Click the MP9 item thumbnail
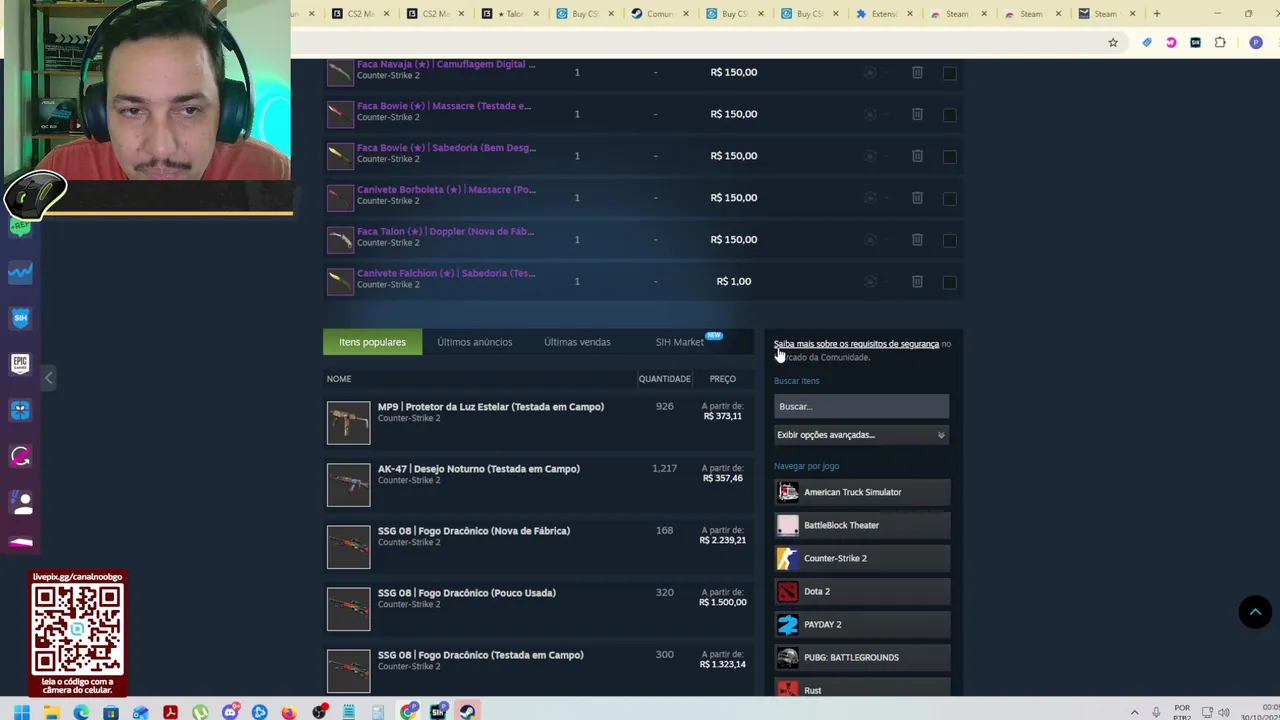Viewport: 1280px width, 720px height. coord(348,422)
